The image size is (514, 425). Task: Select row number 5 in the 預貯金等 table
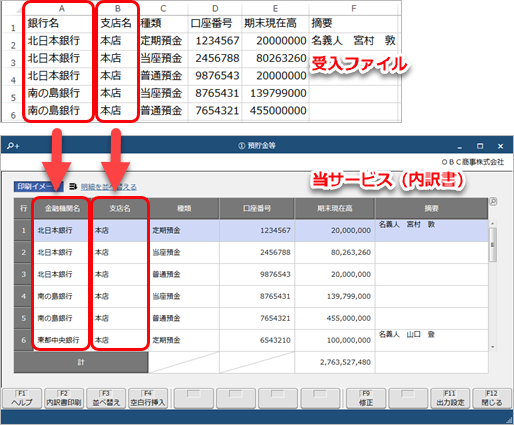coord(23,318)
